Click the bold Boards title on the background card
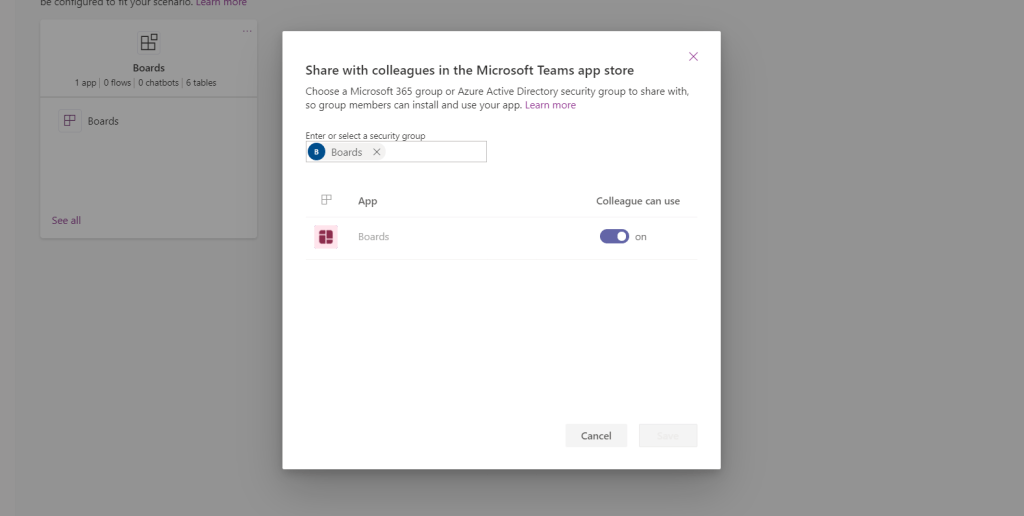 tap(149, 68)
